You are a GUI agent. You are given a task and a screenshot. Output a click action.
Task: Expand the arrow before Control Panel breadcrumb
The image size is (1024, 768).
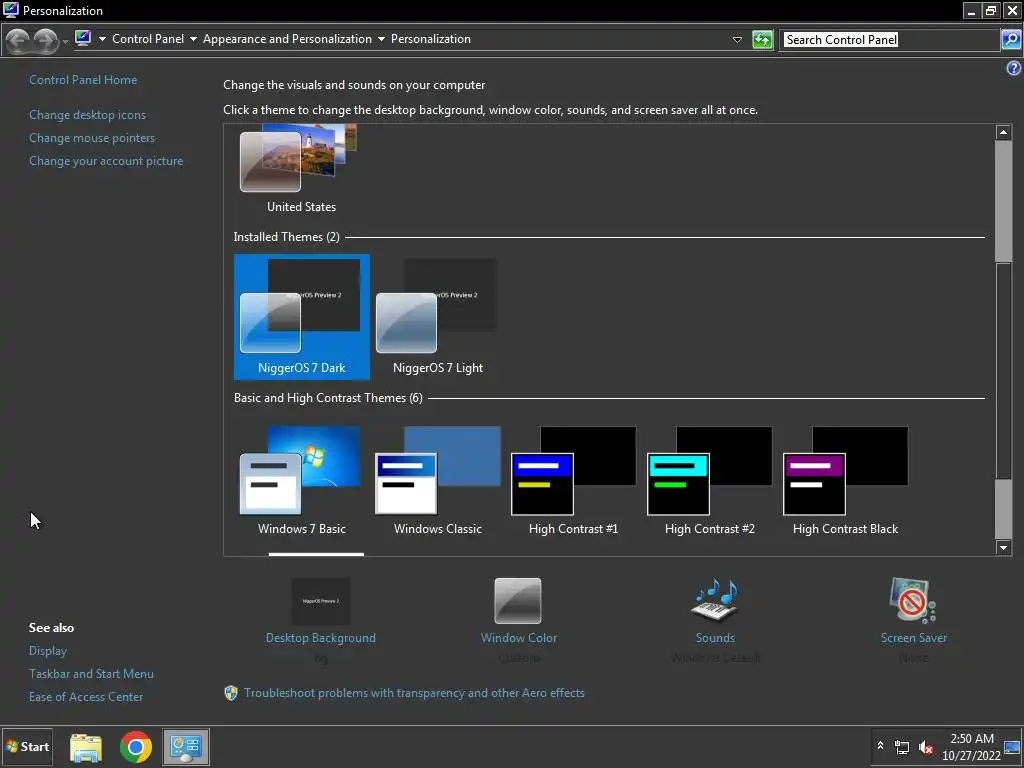tap(102, 39)
